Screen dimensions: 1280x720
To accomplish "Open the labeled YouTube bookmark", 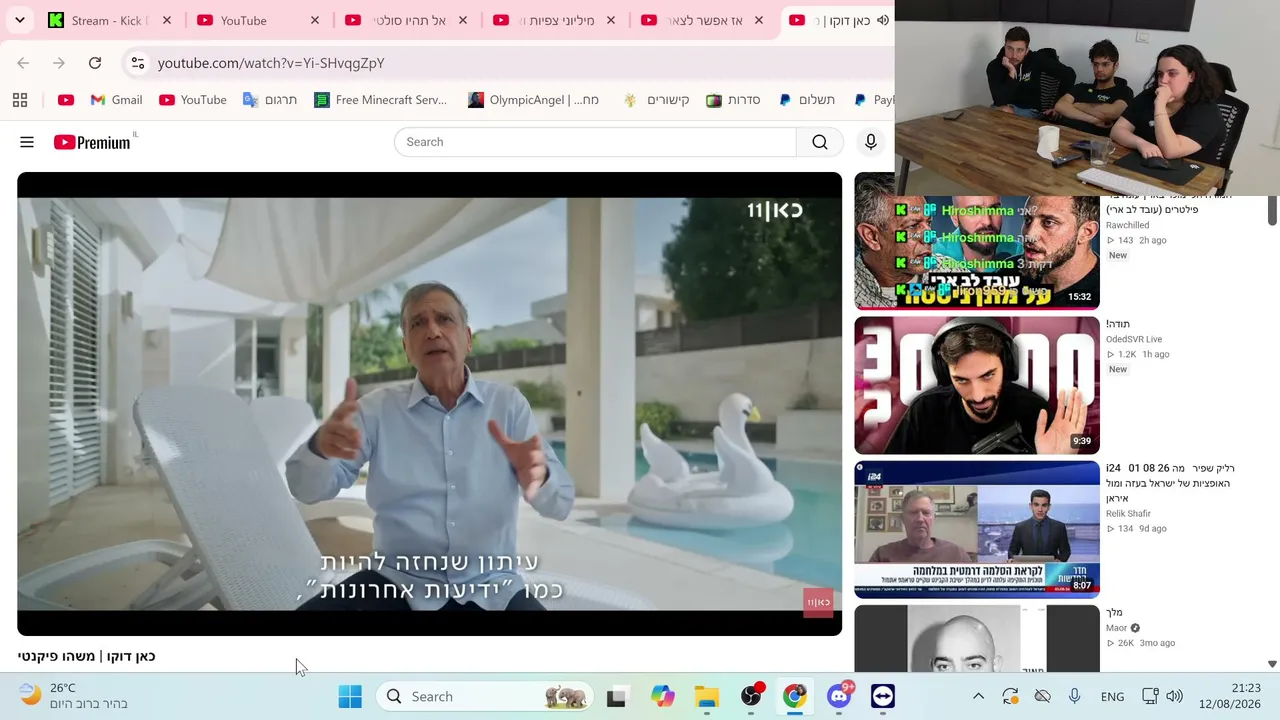I will coord(193,100).
